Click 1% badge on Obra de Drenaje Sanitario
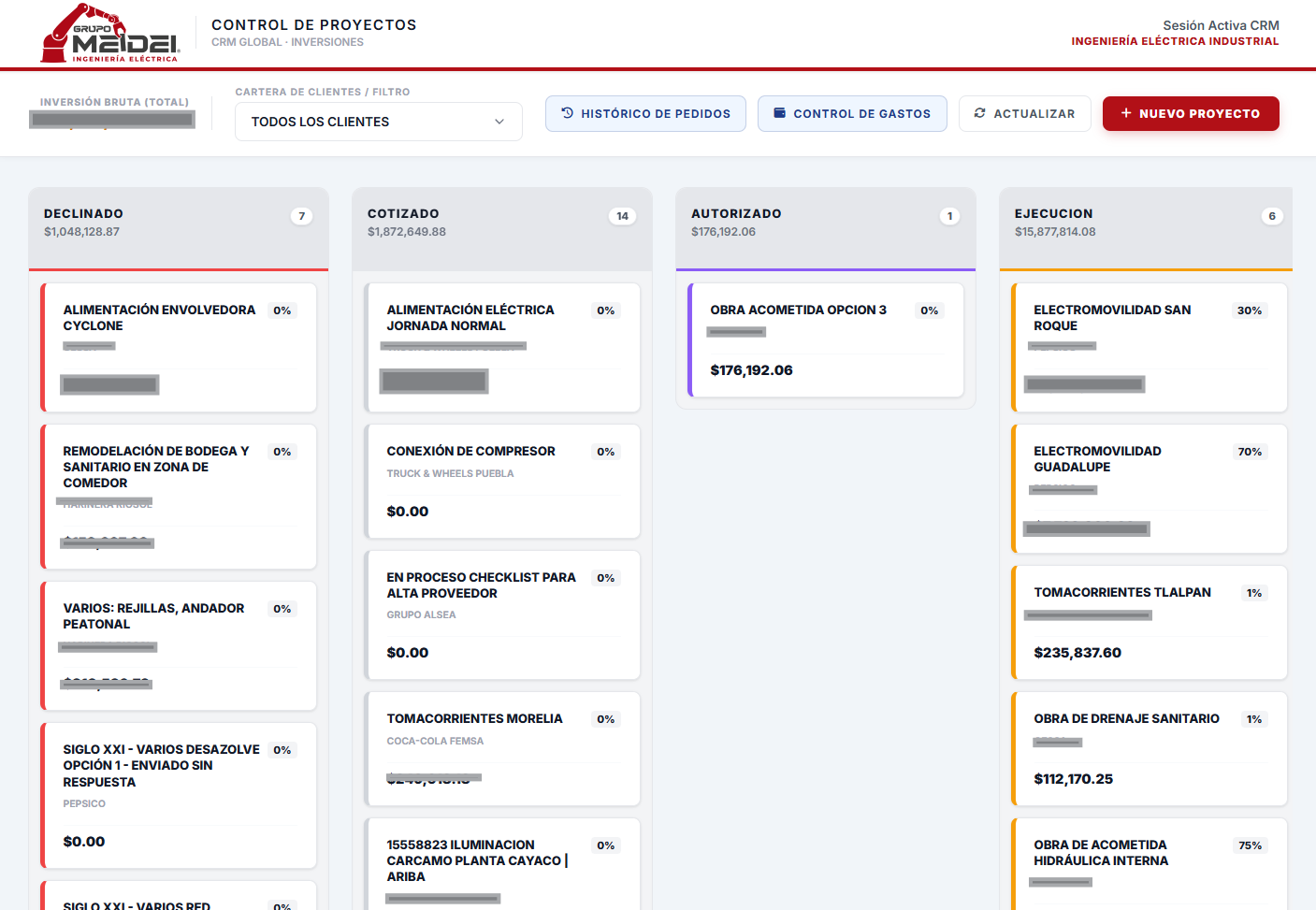This screenshot has width=1316, height=910. pyautogui.click(x=1254, y=719)
